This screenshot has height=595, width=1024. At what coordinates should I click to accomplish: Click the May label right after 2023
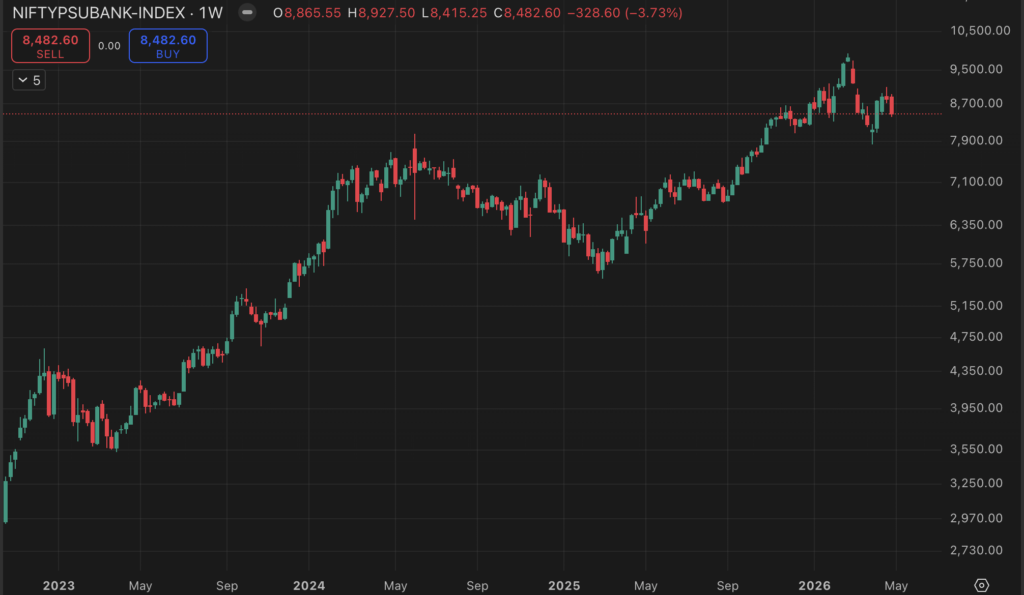pos(140,586)
